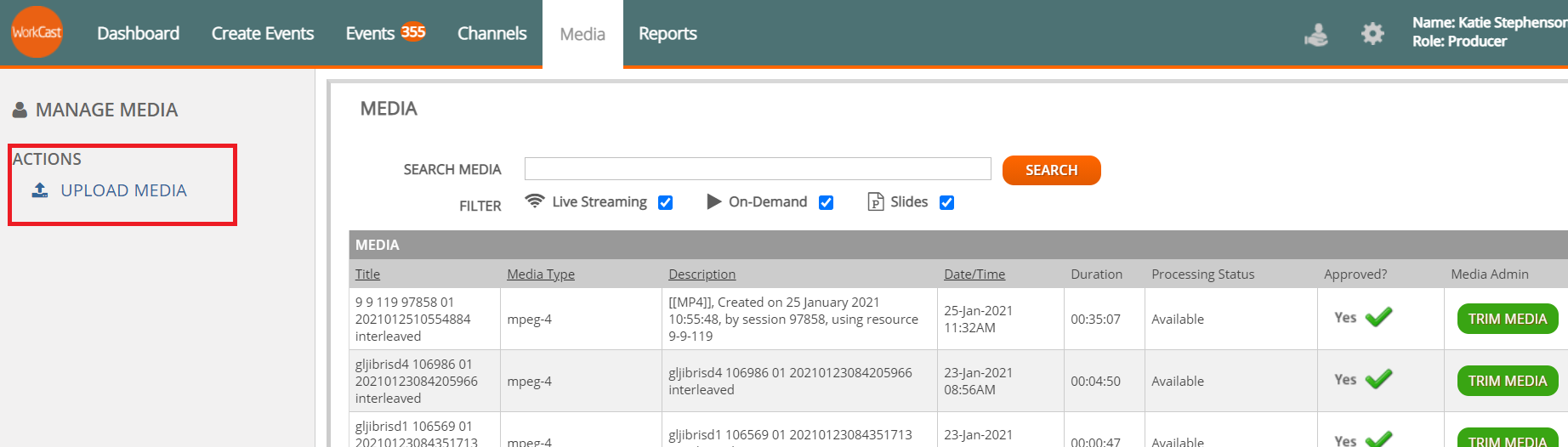Viewport: 1568px width, 447px height.
Task: Trim media for 9 9 119 97858 row
Action: 1508,319
